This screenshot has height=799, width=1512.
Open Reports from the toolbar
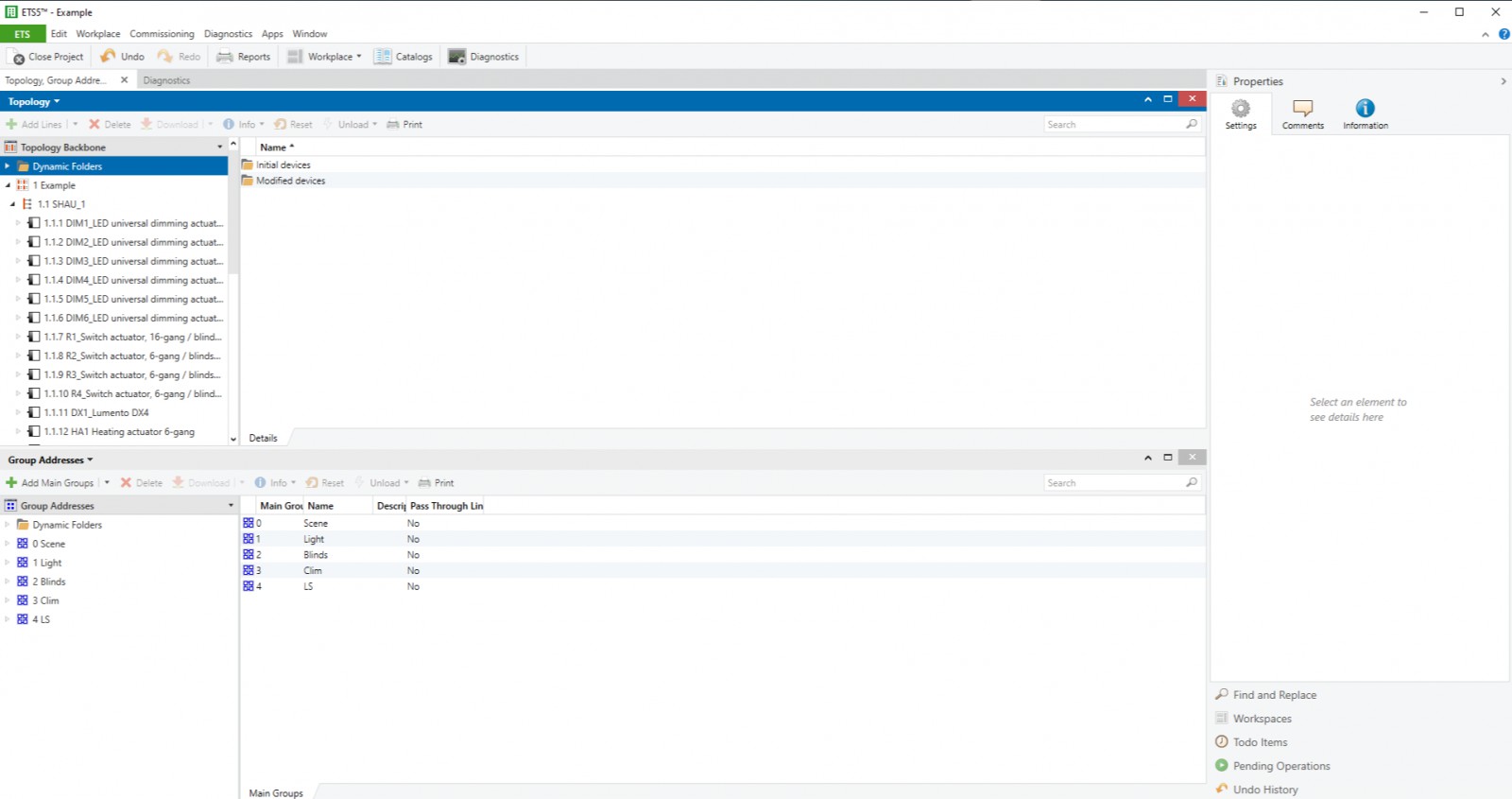244,57
